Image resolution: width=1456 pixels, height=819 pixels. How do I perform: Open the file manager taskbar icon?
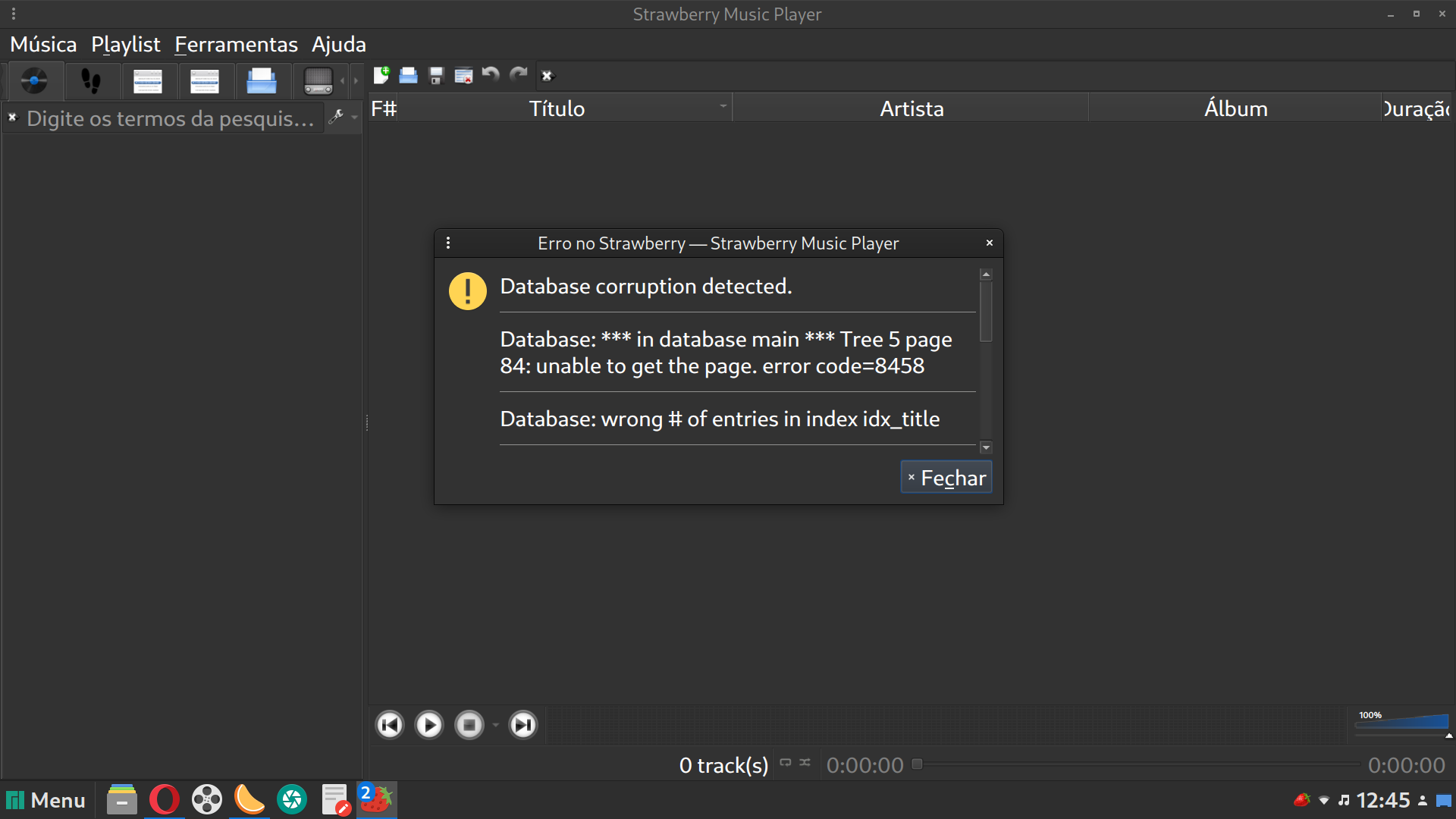(x=121, y=800)
